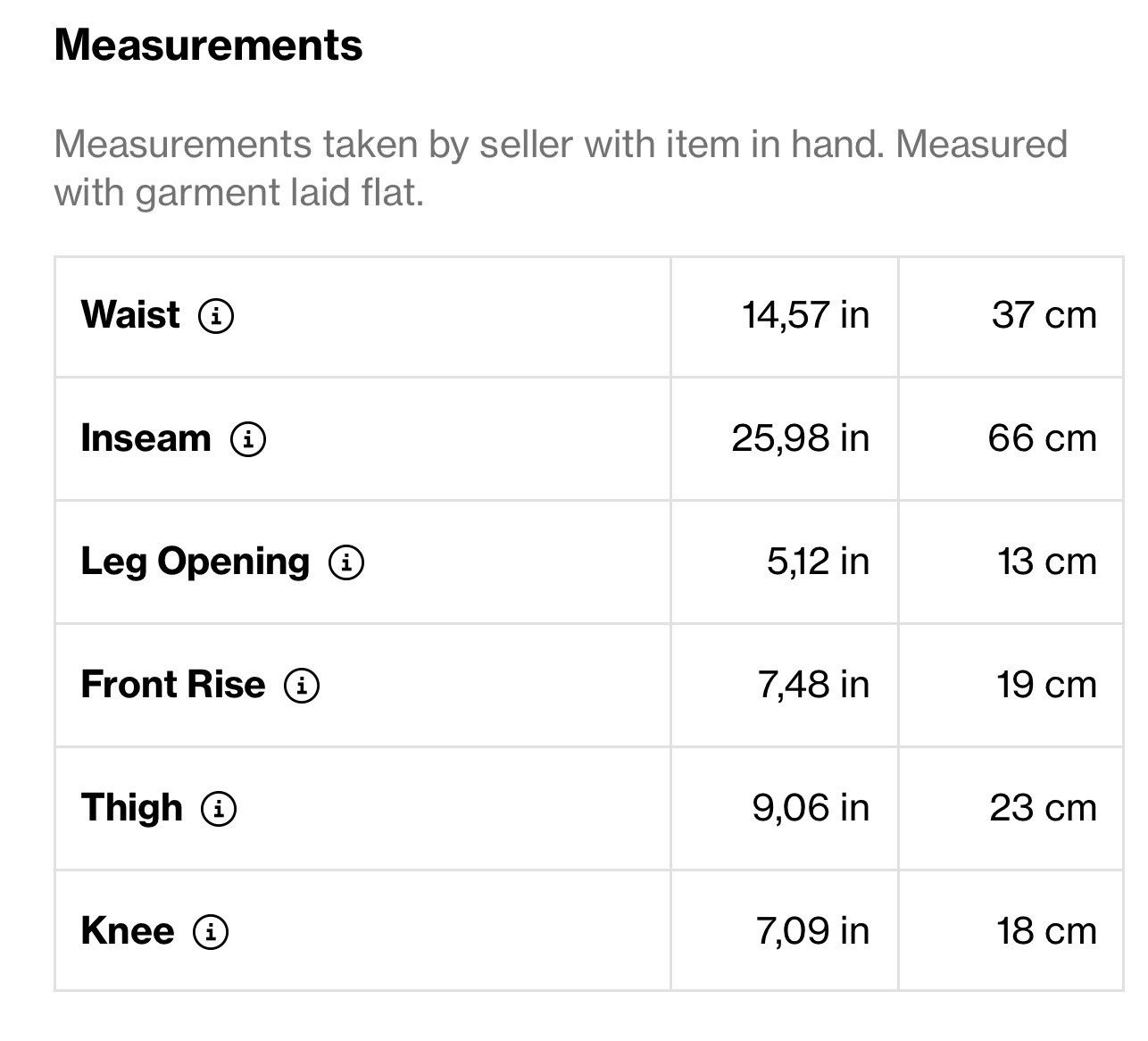The height and width of the screenshot is (1041, 1148).
Task: Open the Inseam measurement info icon
Action: pyautogui.click(x=248, y=439)
